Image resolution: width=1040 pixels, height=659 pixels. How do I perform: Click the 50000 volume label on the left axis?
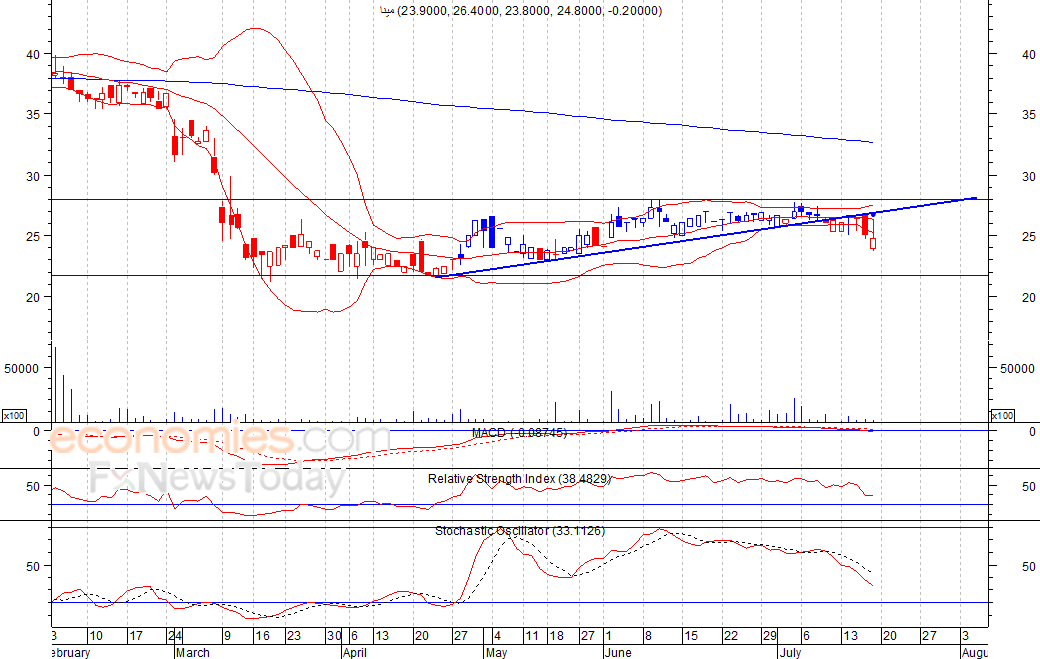coord(22,369)
